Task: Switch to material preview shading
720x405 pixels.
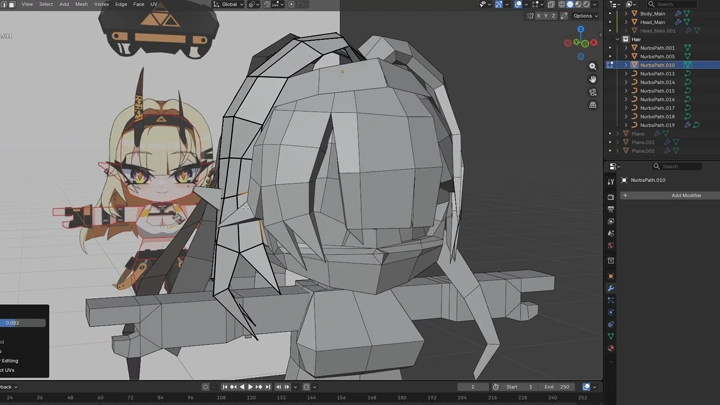Action: (x=578, y=4)
